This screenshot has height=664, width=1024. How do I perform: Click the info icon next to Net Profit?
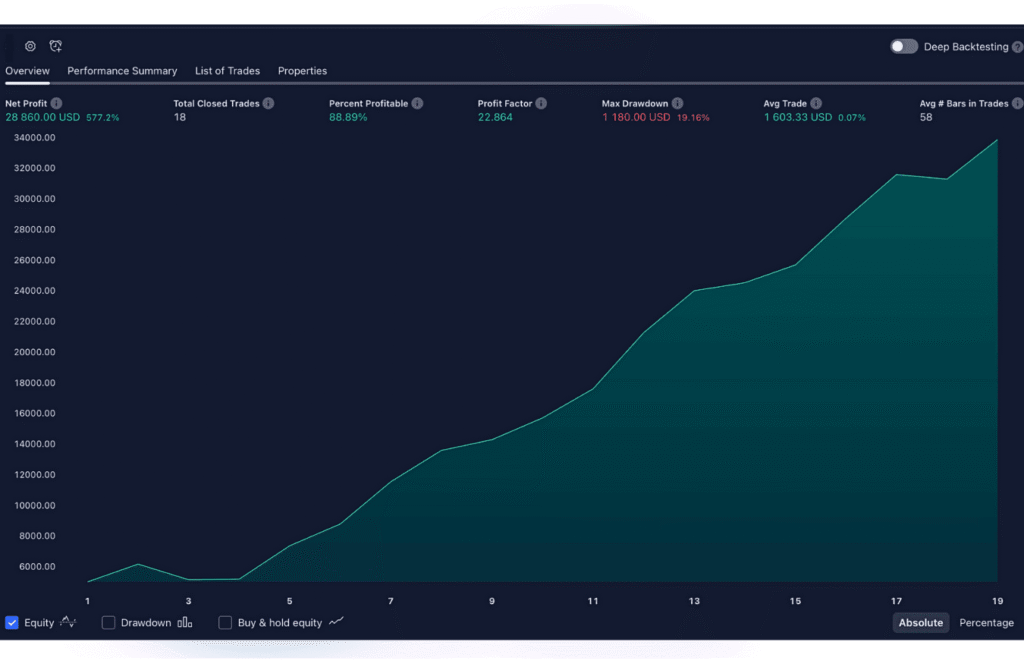click(57, 103)
